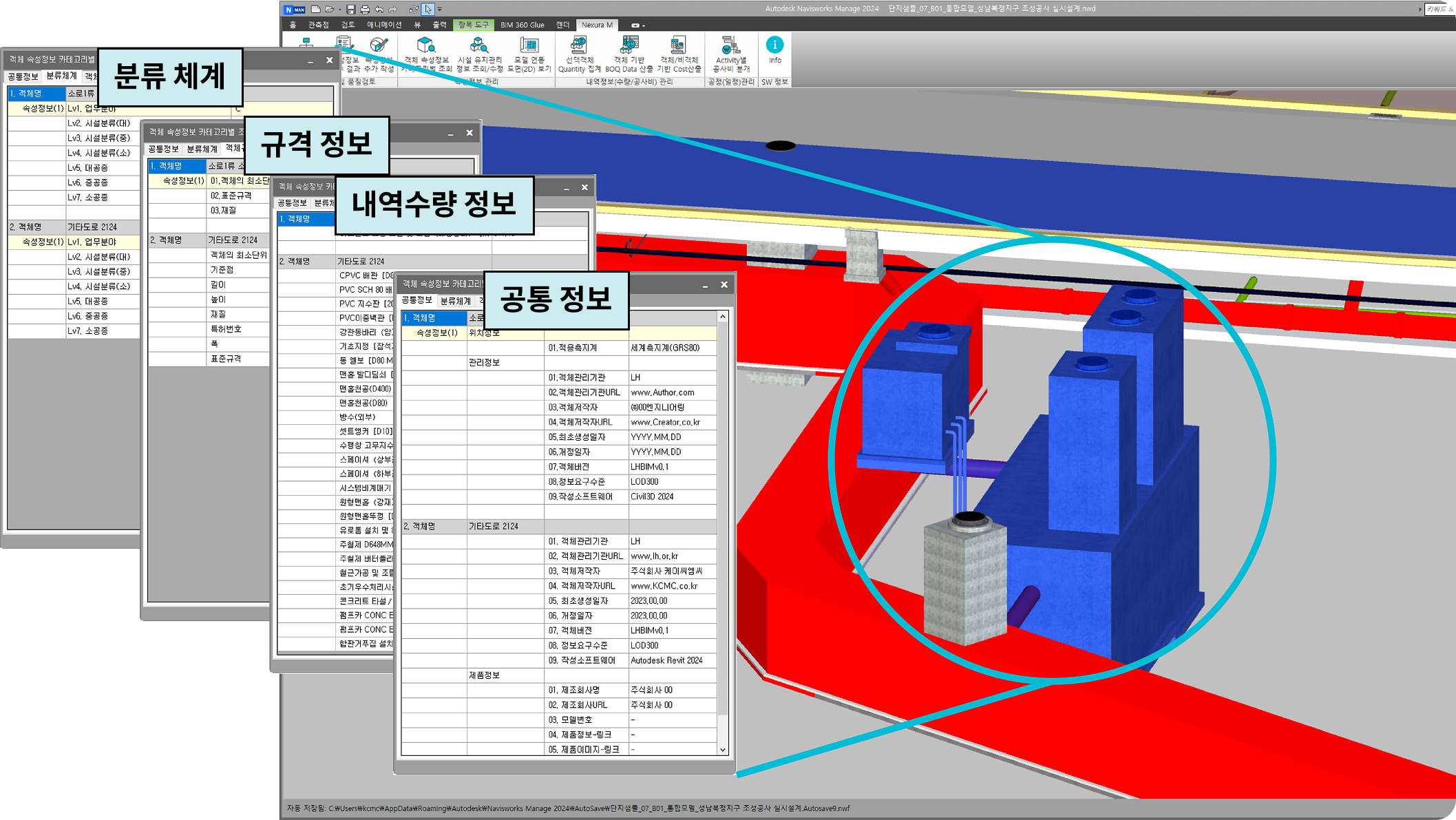Open the 렌더 ribbon tab
This screenshot has height=820, width=1456.
pos(563,25)
